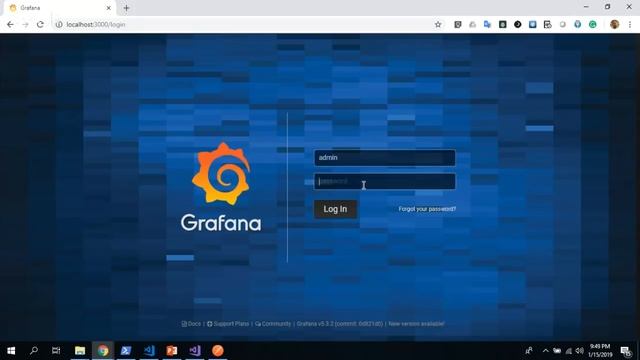
Task: Click the site information icon in the address bar
Action: pyautogui.click(x=59, y=24)
